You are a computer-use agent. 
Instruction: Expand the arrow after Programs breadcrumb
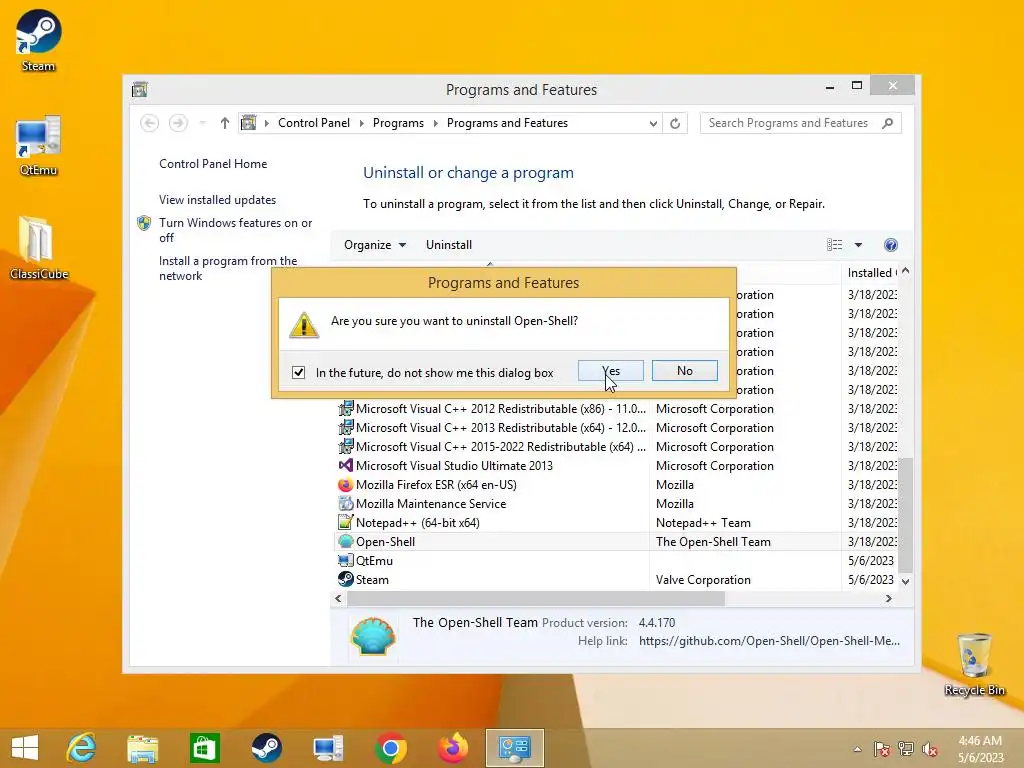(x=436, y=123)
